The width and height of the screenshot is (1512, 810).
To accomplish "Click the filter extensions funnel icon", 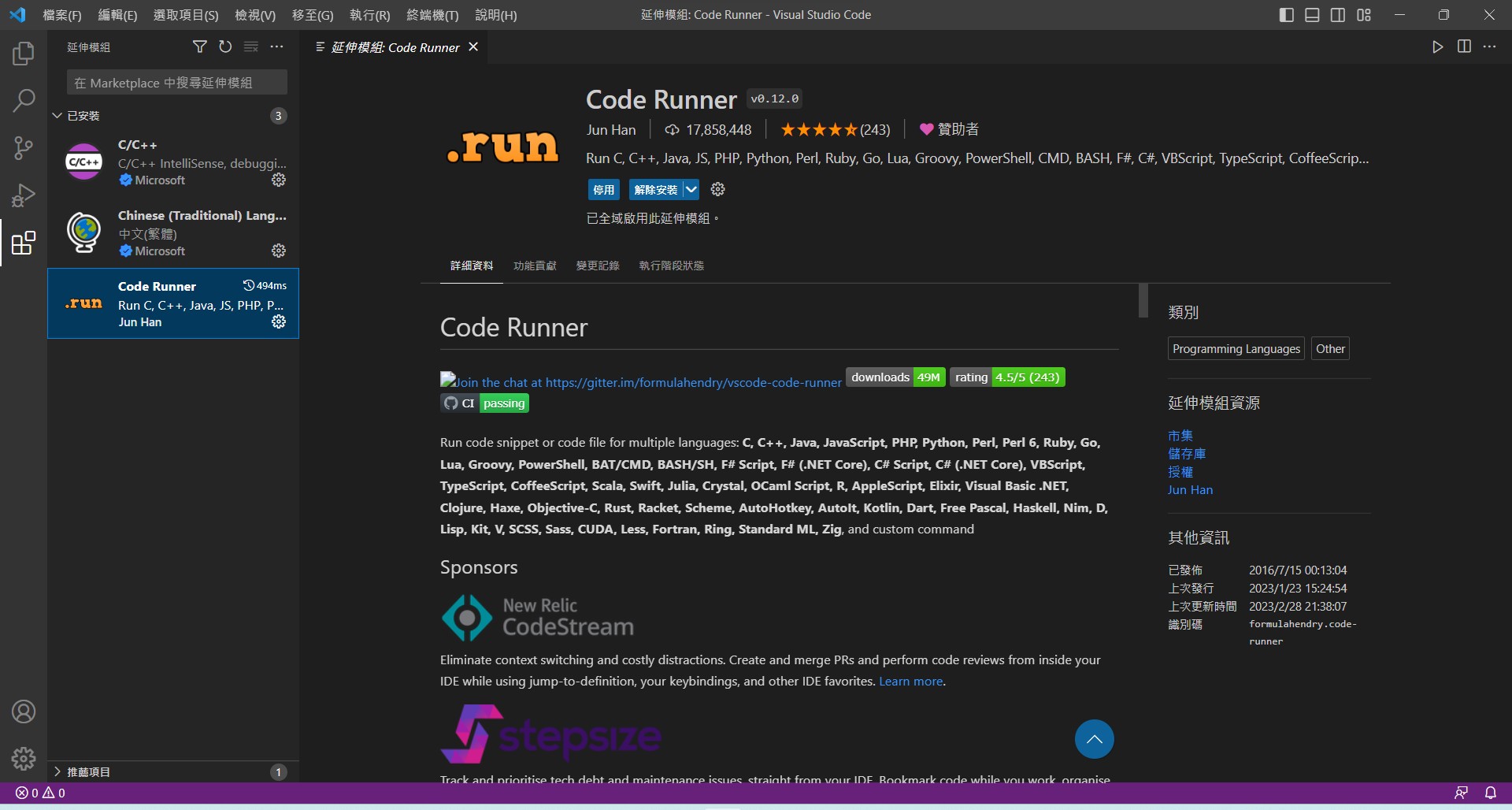I will pyautogui.click(x=200, y=47).
